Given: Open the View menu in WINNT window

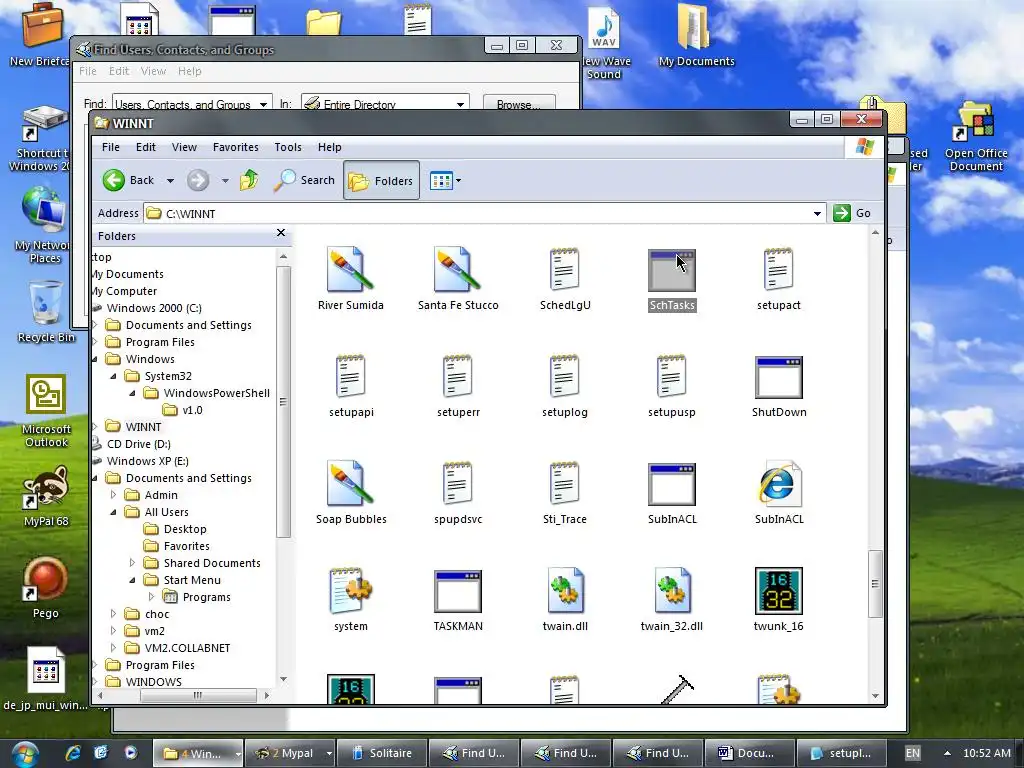Looking at the screenshot, I should coord(184,147).
